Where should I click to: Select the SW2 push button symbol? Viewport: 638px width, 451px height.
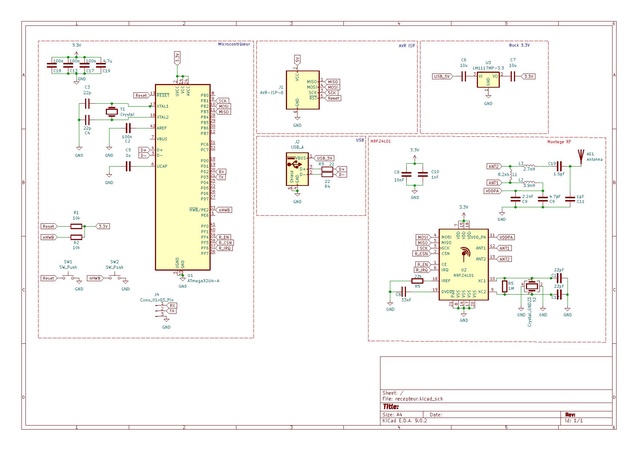(117, 278)
